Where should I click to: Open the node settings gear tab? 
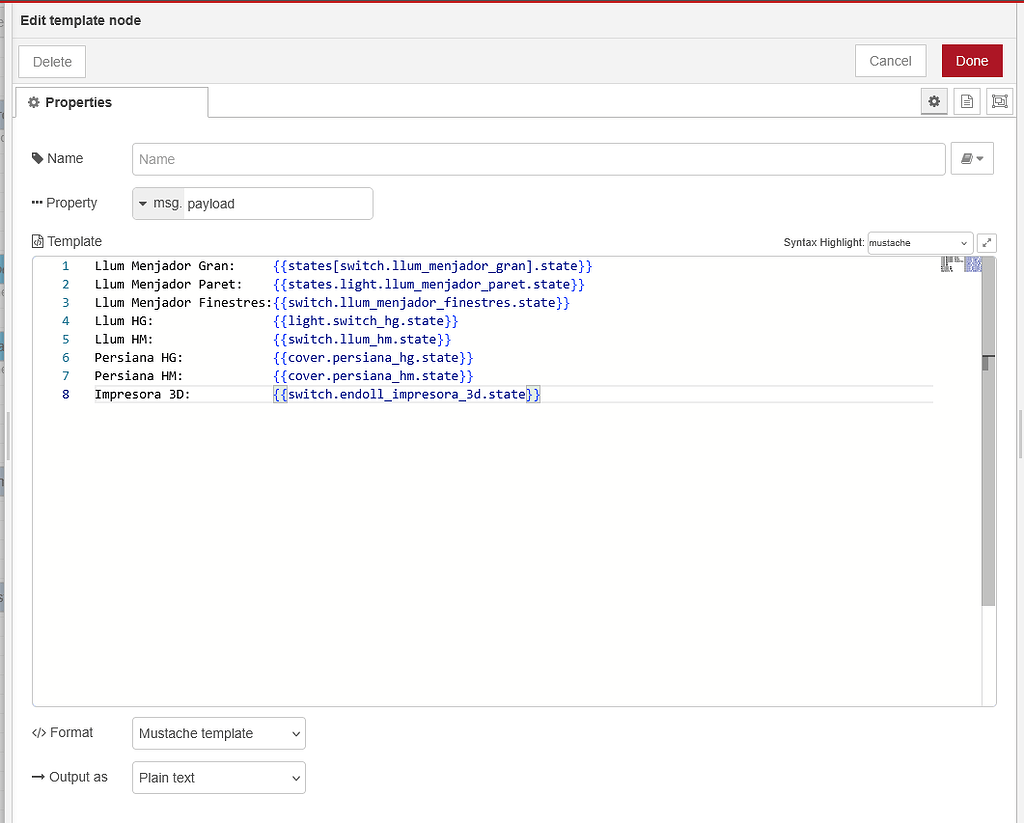933,101
